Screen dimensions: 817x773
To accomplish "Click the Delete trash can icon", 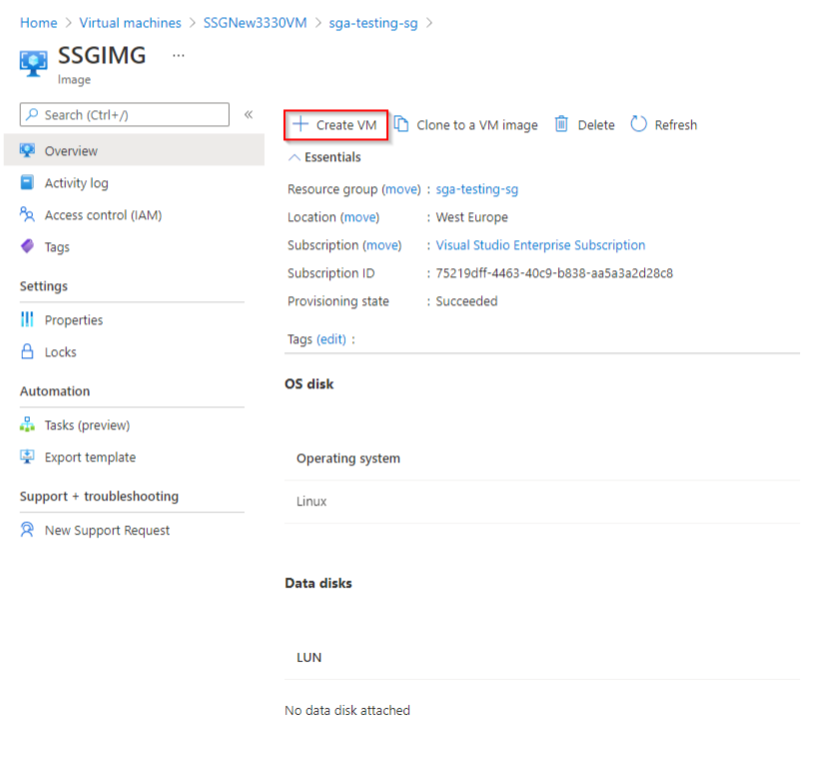I will [561, 125].
